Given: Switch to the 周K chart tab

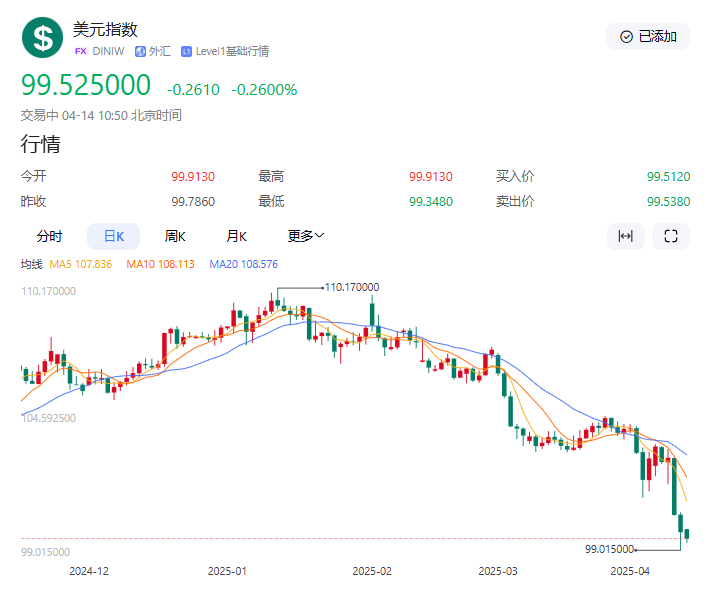Looking at the screenshot, I should coord(175,236).
